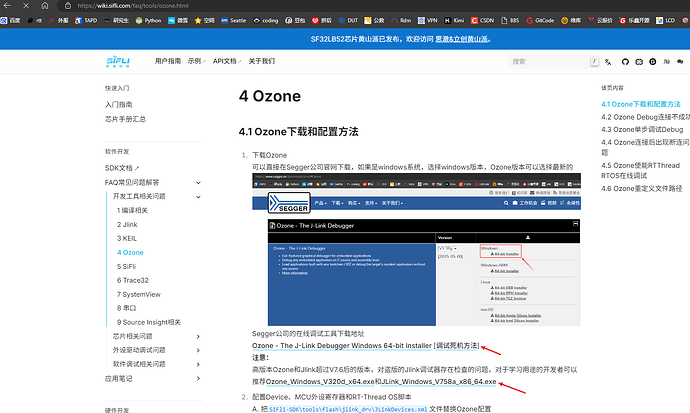Click the browser address bar URL
This screenshot has height=413, width=690.
(133, 6)
